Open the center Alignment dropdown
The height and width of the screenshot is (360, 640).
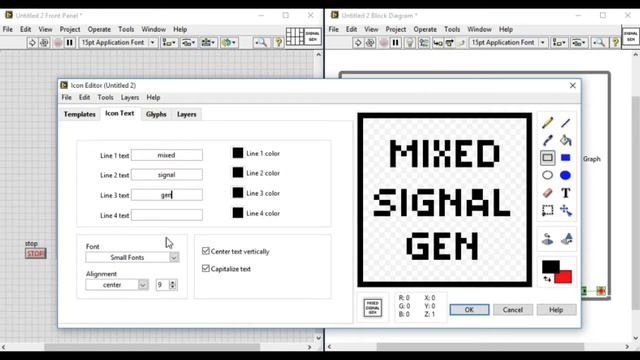(143, 285)
